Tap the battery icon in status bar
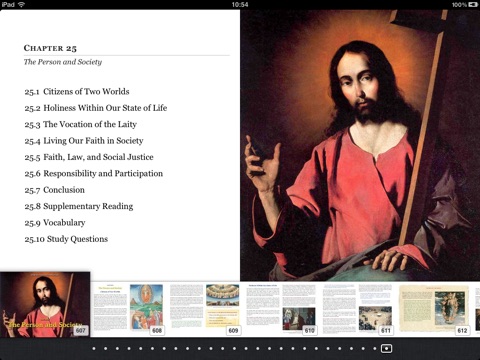480x360 pixels. coord(473,5)
